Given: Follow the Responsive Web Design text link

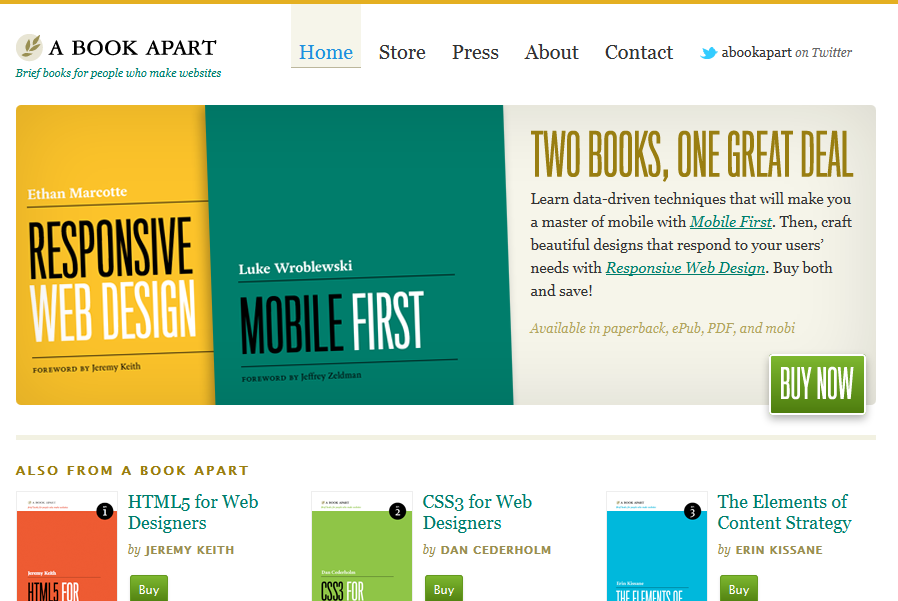Looking at the screenshot, I should [x=686, y=268].
